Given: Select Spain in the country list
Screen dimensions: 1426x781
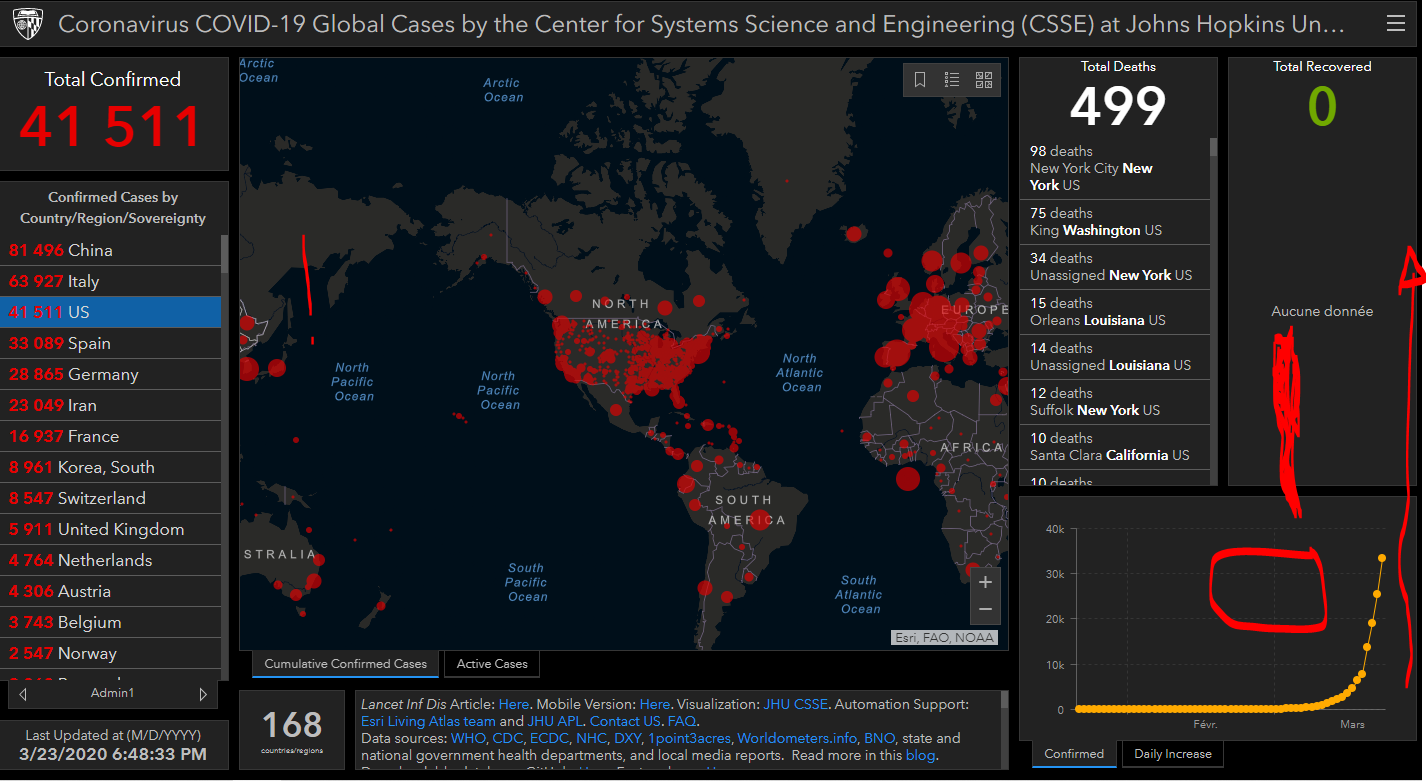Looking at the screenshot, I should [110, 343].
